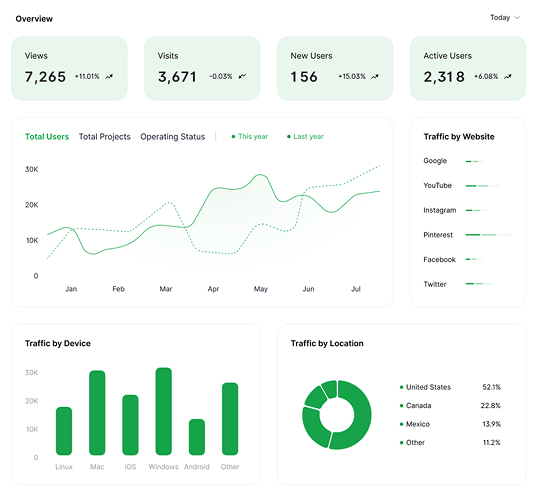Toggle United States legend entry
This screenshot has width=542, height=500.
(x=425, y=387)
